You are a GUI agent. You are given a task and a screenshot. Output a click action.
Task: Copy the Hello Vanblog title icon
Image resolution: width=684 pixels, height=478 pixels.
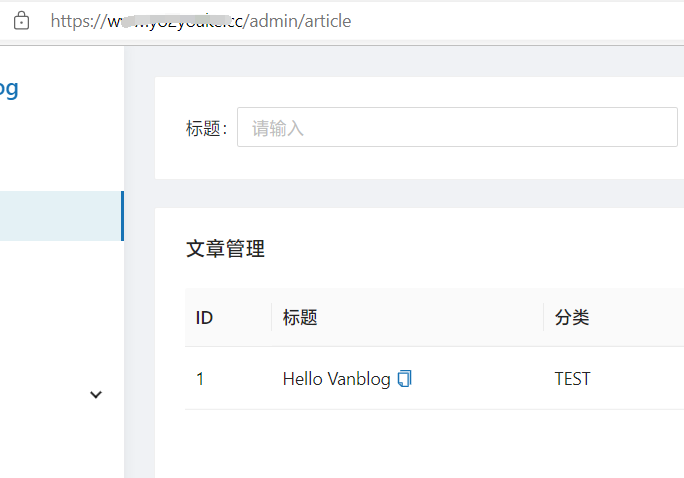click(404, 379)
